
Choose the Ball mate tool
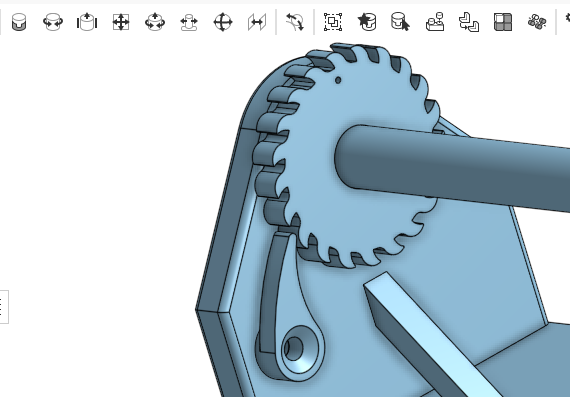coord(223,22)
